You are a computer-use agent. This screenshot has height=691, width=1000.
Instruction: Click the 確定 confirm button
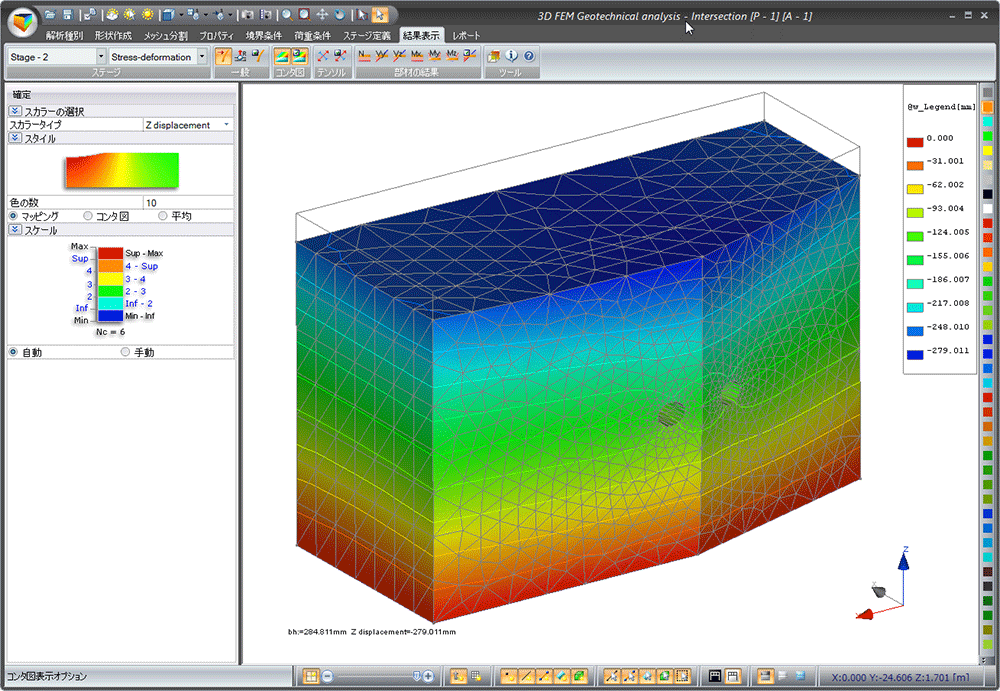point(22,95)
